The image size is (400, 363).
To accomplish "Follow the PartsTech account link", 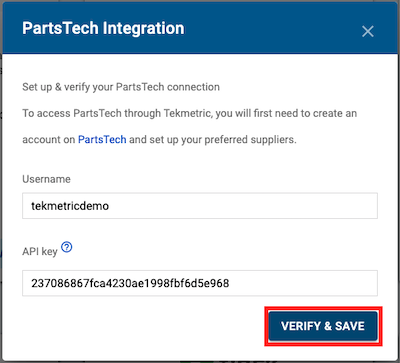I will pos(102,139).
